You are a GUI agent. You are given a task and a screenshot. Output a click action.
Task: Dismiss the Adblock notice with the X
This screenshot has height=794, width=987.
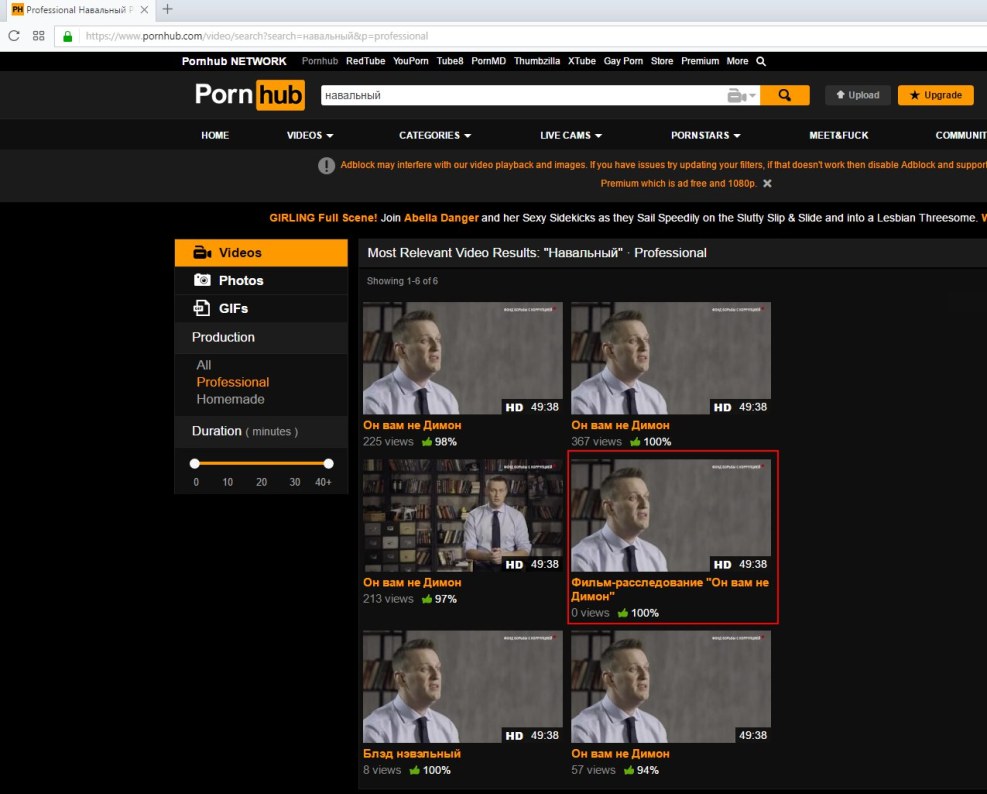tap(767, 184)
